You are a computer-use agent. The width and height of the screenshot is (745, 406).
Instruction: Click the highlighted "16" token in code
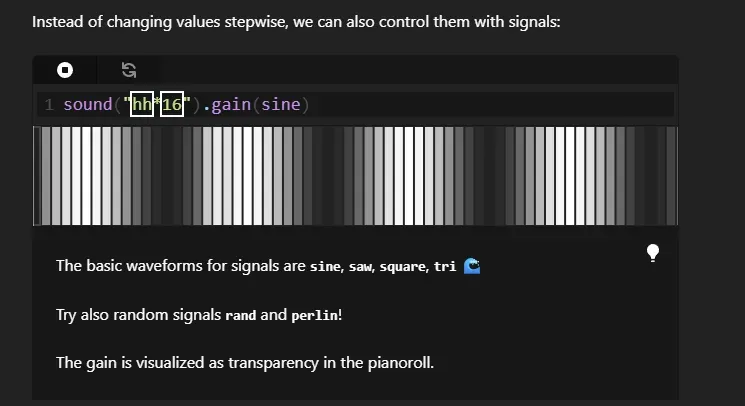tap(172, 104)
